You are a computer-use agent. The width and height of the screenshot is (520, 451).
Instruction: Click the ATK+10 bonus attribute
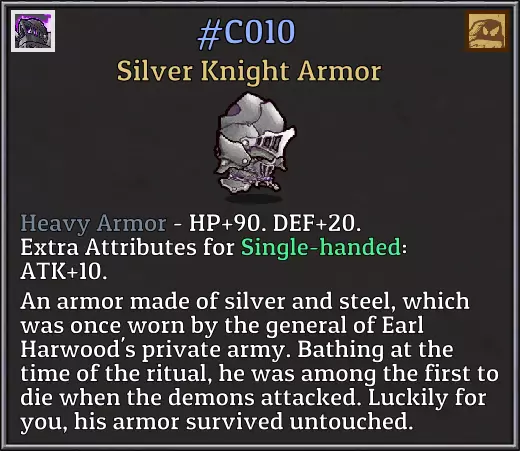point(64,272)
